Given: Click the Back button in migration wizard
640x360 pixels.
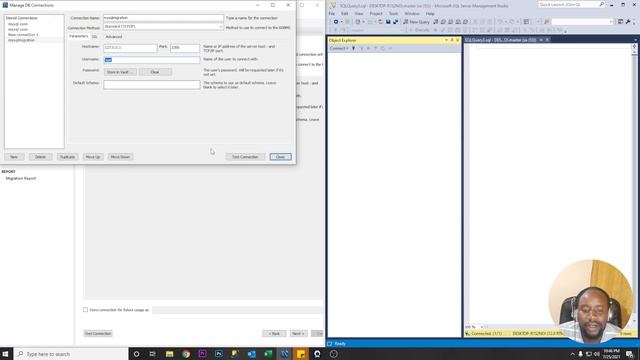Looking at the screenshot, I should 274,333.
